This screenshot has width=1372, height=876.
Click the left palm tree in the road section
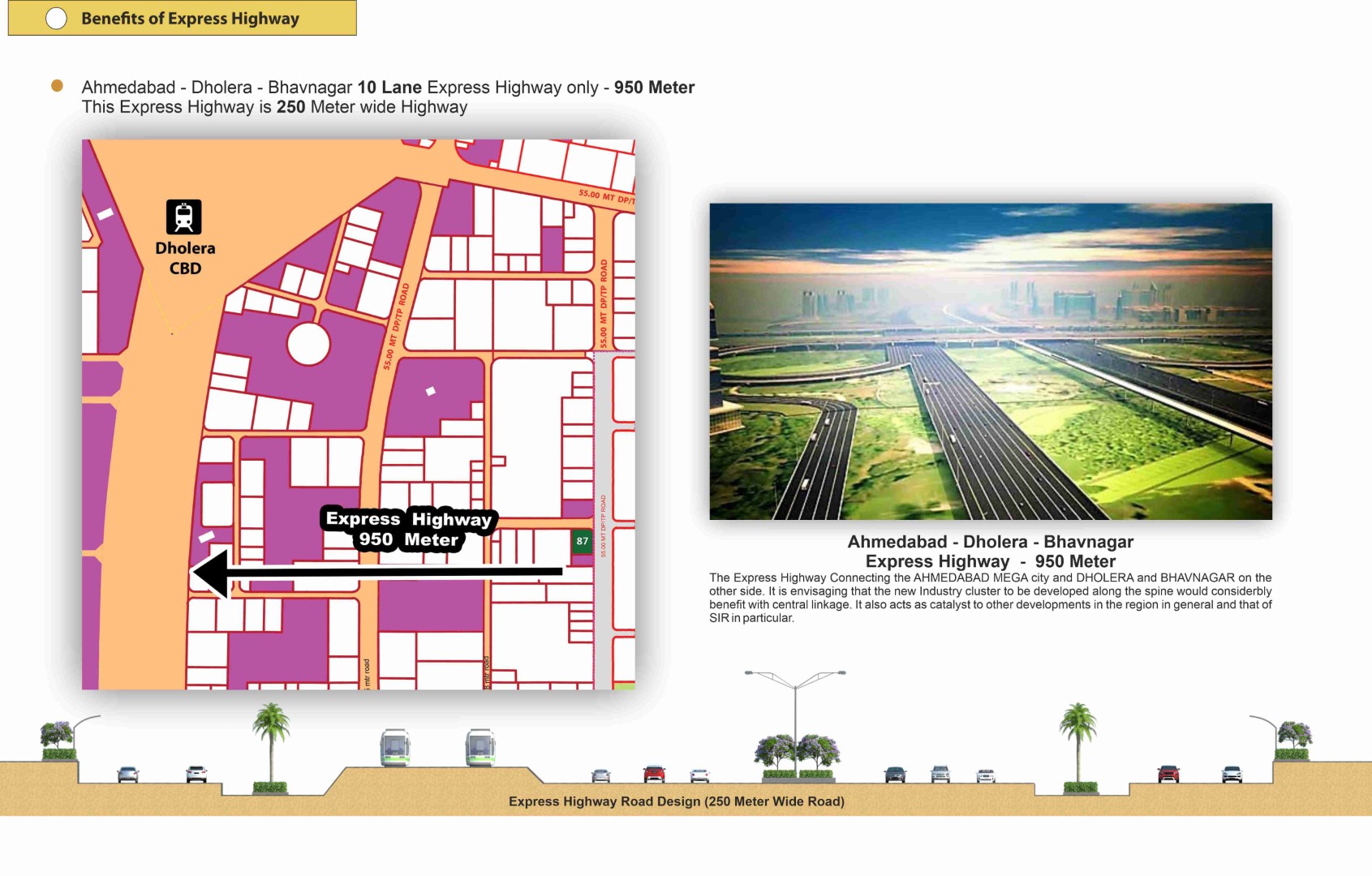tap(271, 738)
